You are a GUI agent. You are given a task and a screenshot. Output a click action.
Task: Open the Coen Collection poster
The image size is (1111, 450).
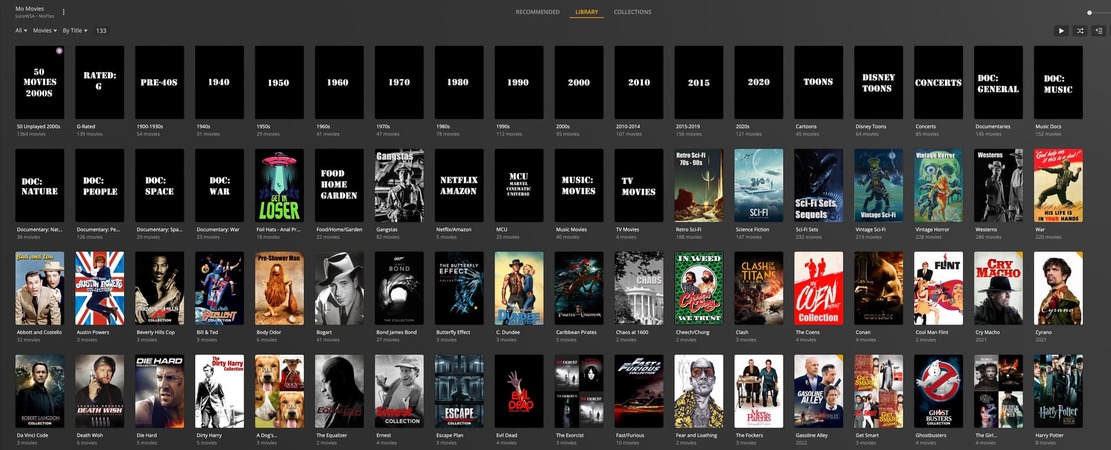[x=818, y=288]
